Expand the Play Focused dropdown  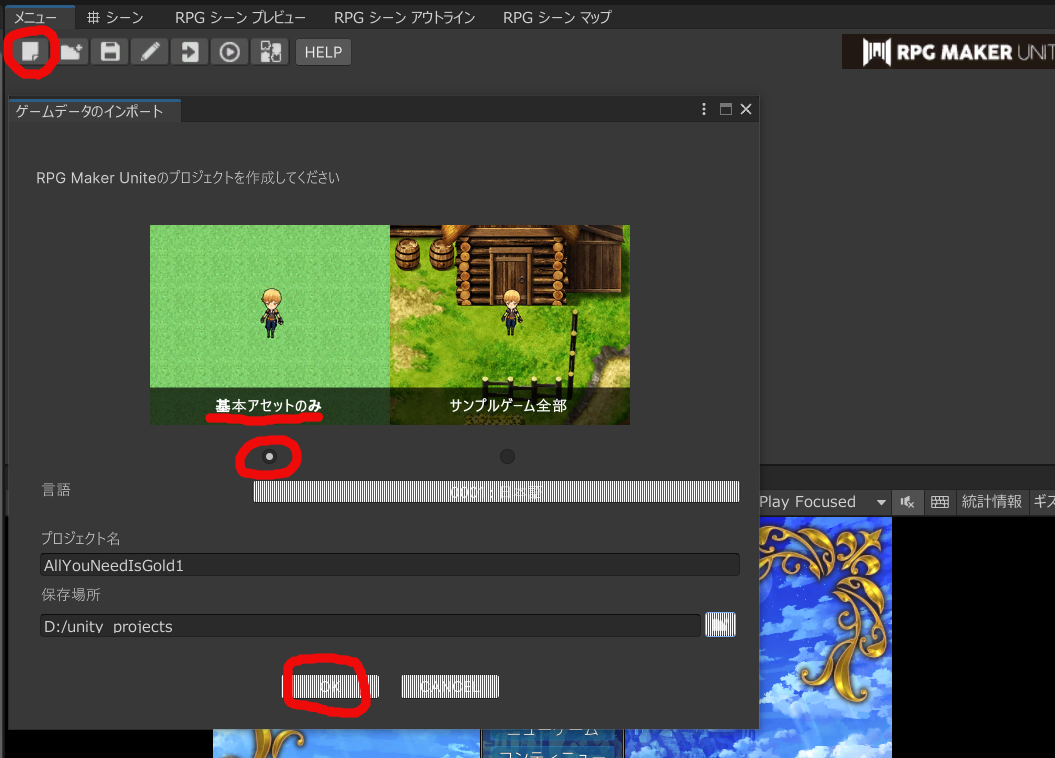click(x=881, y=502)
